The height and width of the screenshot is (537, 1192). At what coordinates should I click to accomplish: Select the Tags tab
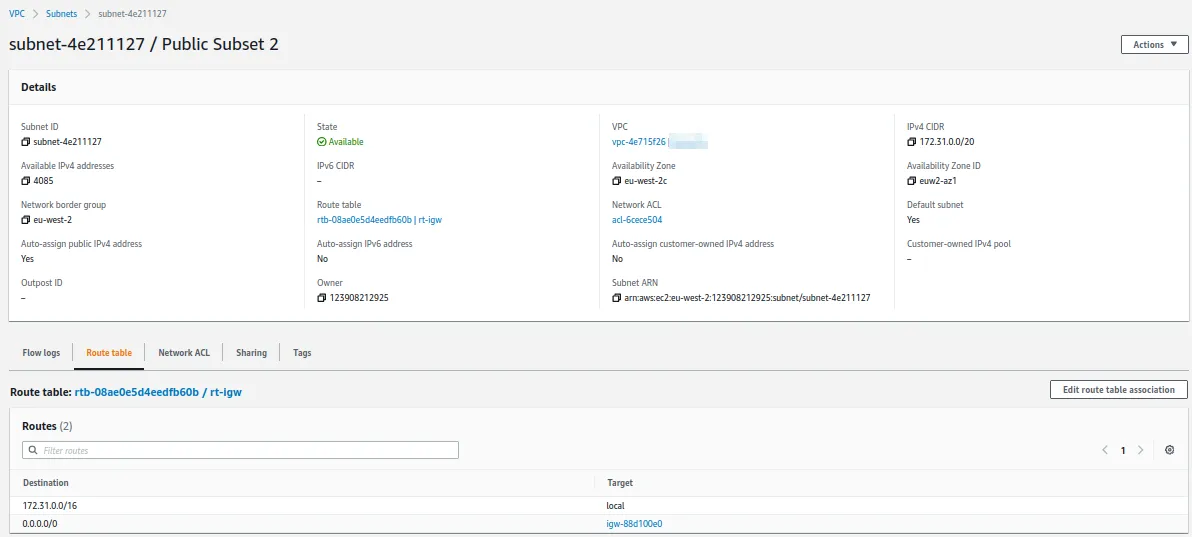pos(302,353)
